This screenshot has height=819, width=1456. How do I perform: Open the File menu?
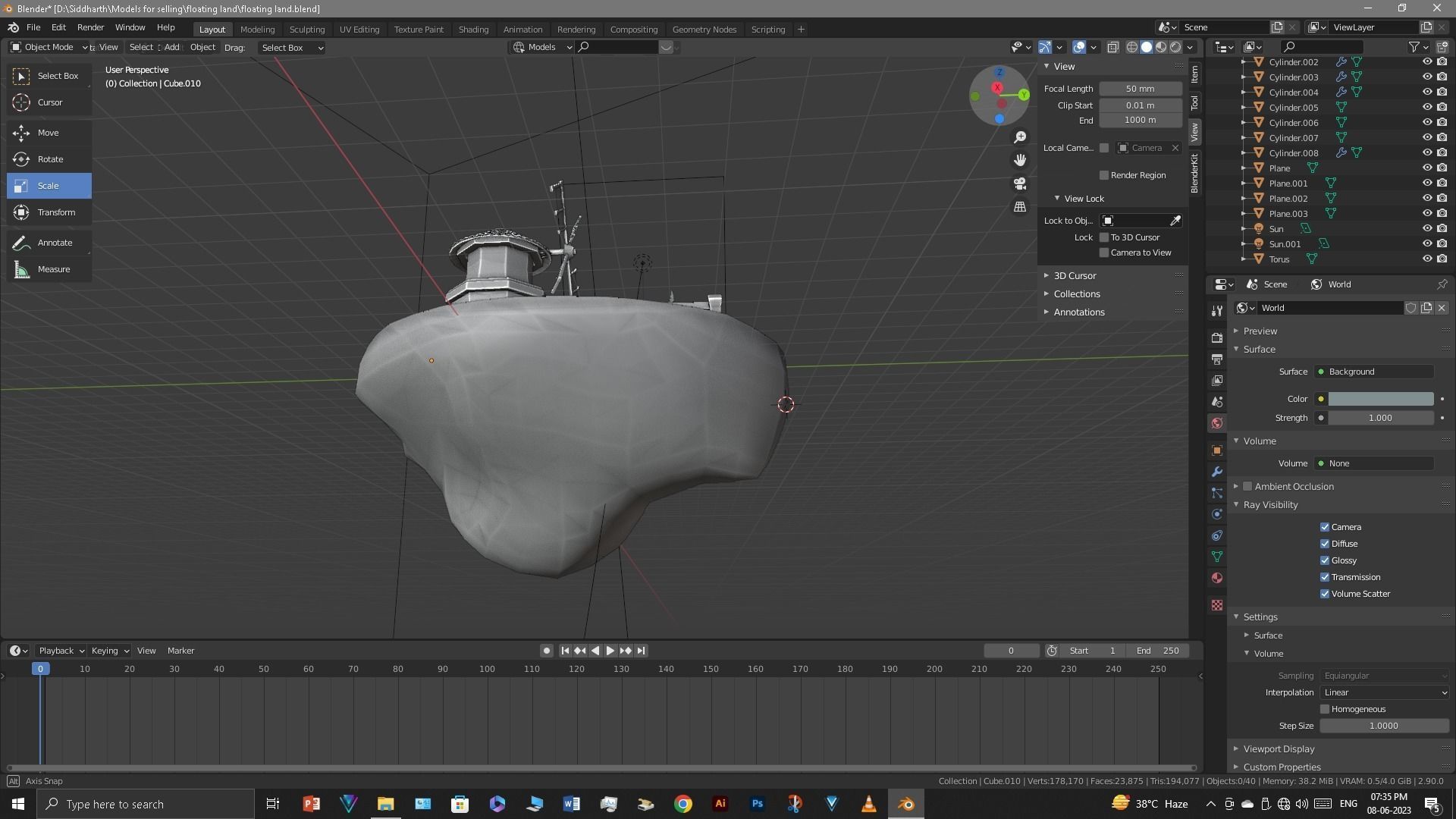coord(33,27)
